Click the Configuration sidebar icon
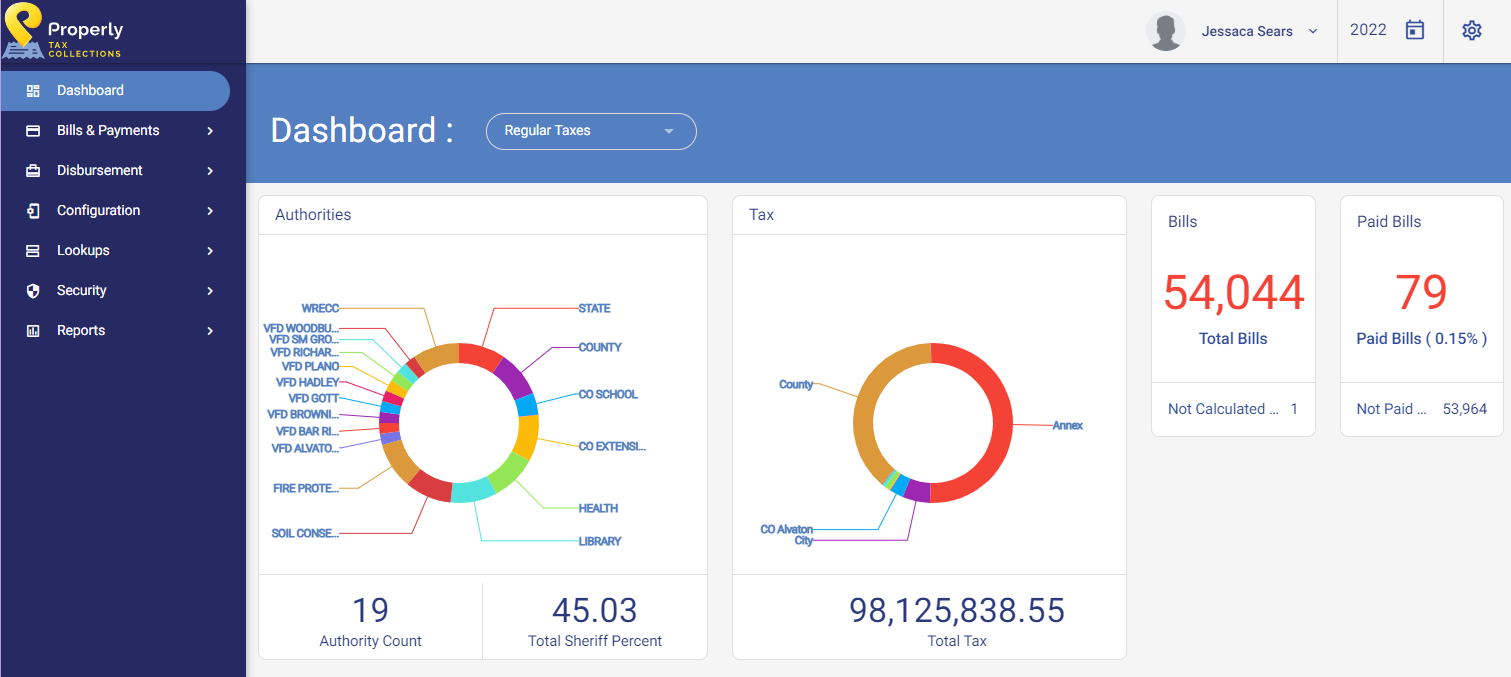Screen dimensions: 1511x677 click(x=33, y=211)
